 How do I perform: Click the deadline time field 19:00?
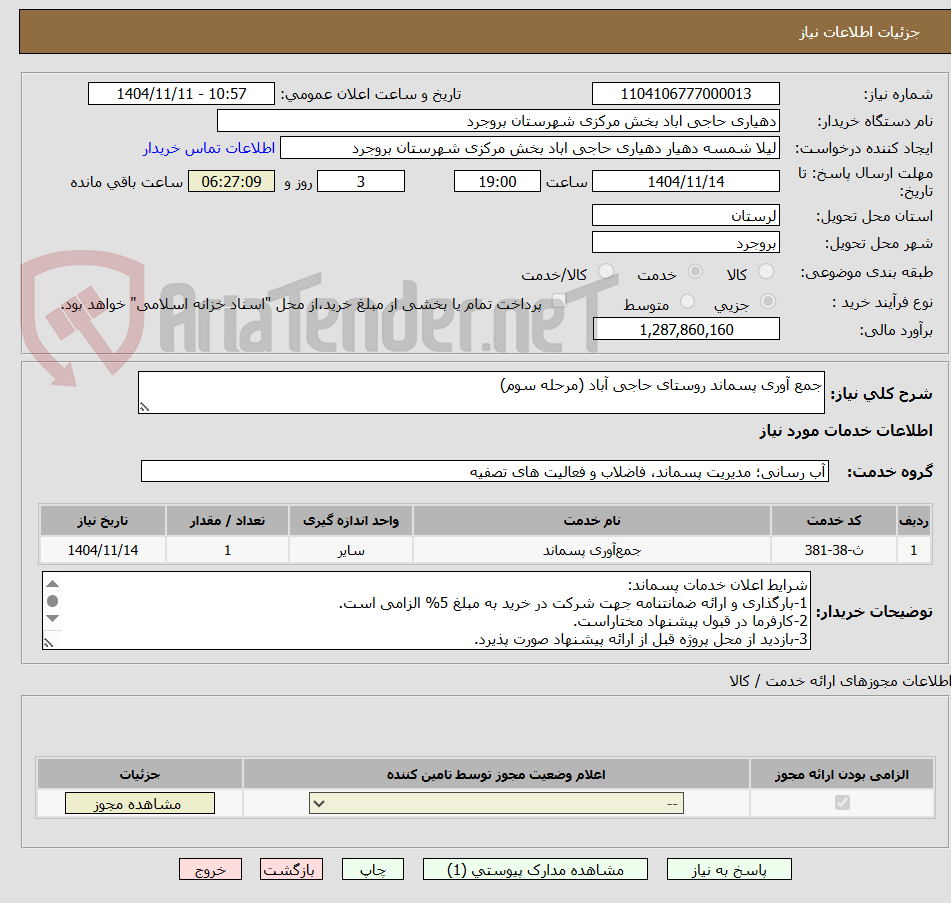click(x=497, y=181)
